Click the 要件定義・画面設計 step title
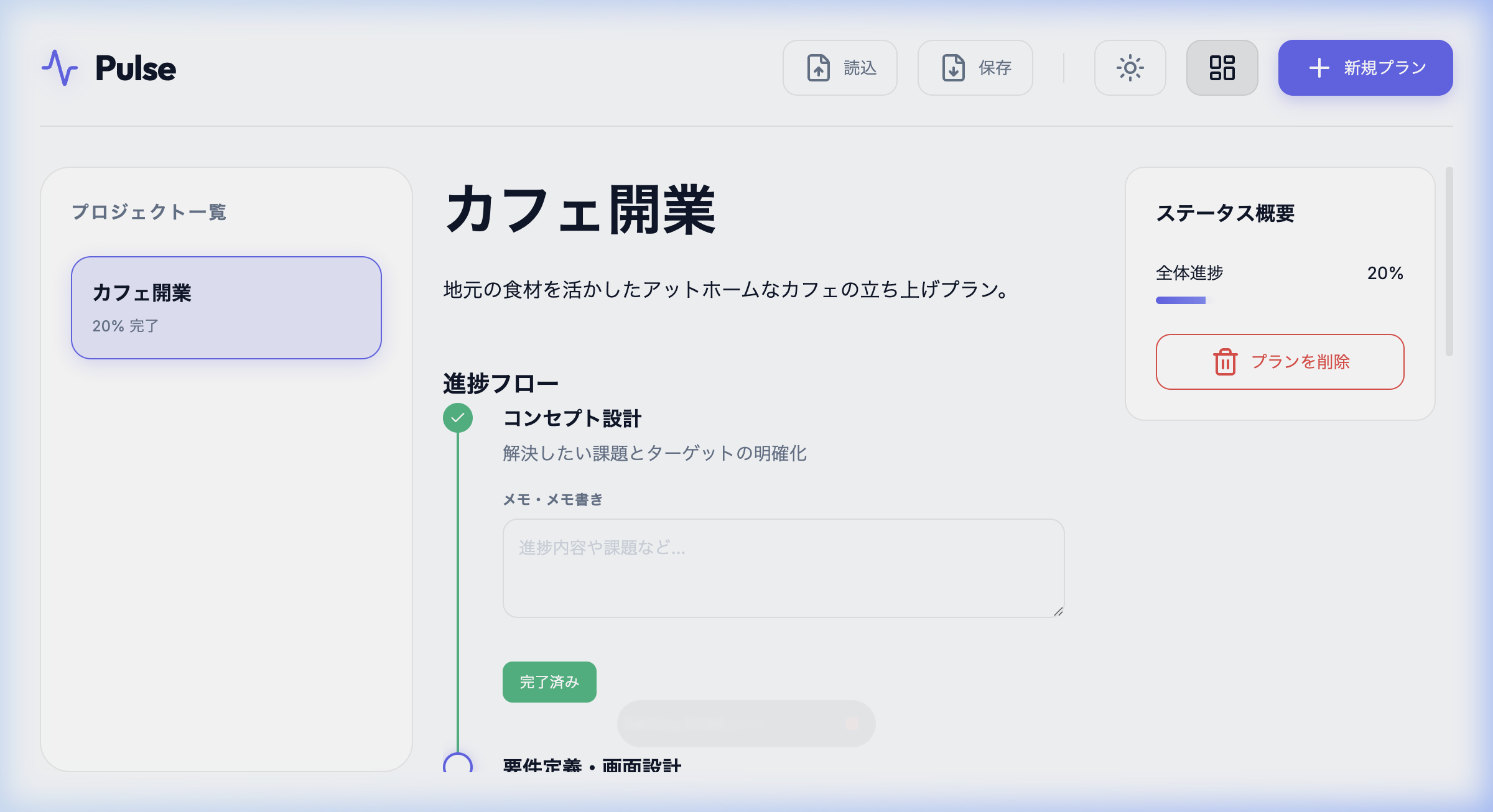 (592, 765)
